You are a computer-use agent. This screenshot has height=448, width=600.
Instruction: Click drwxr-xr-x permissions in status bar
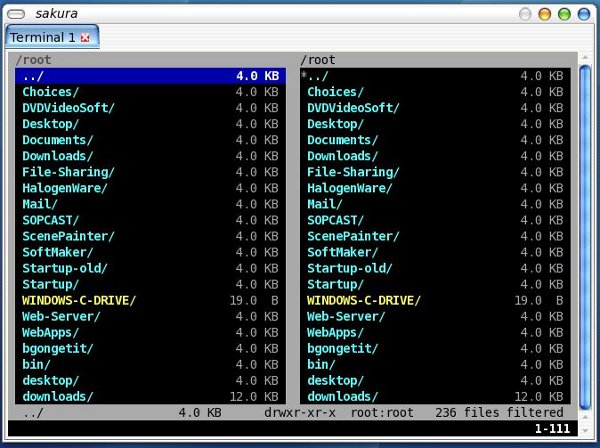pos(300,413)
